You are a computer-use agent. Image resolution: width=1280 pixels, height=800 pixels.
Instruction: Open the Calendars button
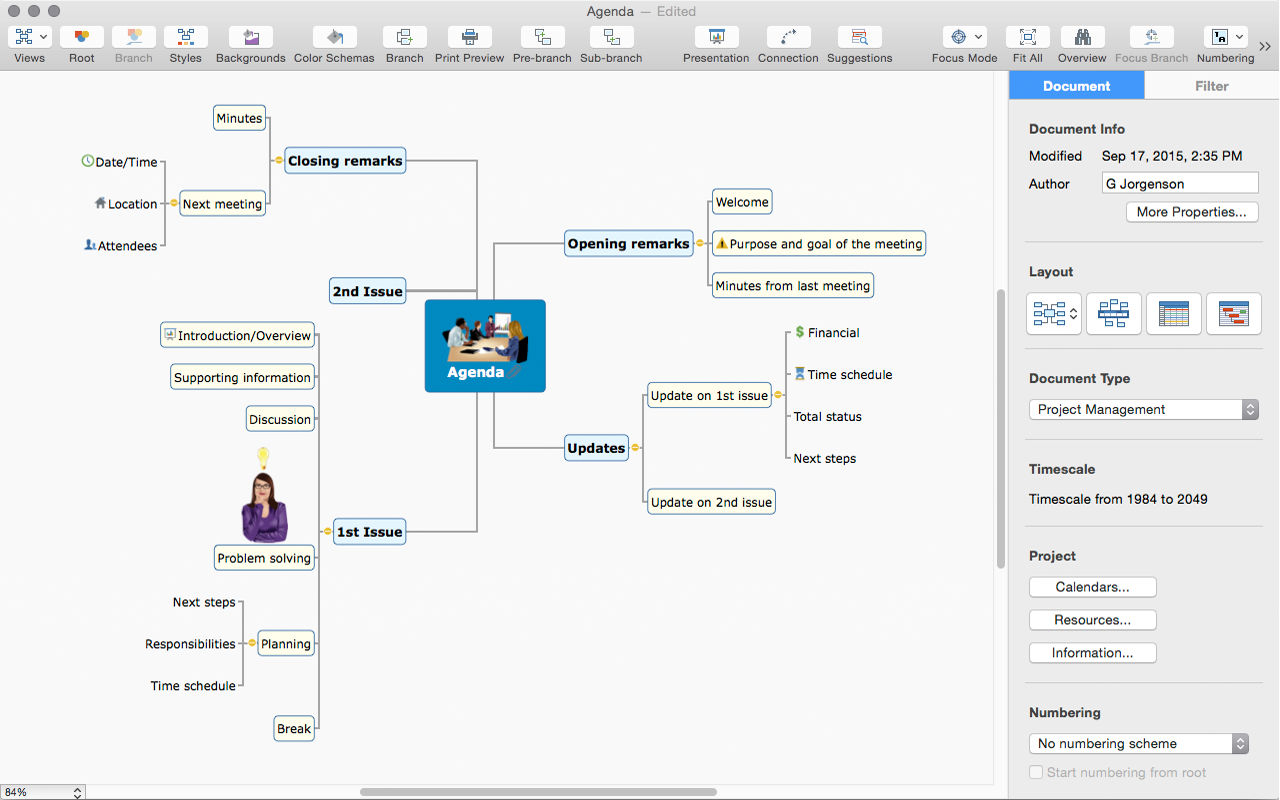tap(1092, 587)
